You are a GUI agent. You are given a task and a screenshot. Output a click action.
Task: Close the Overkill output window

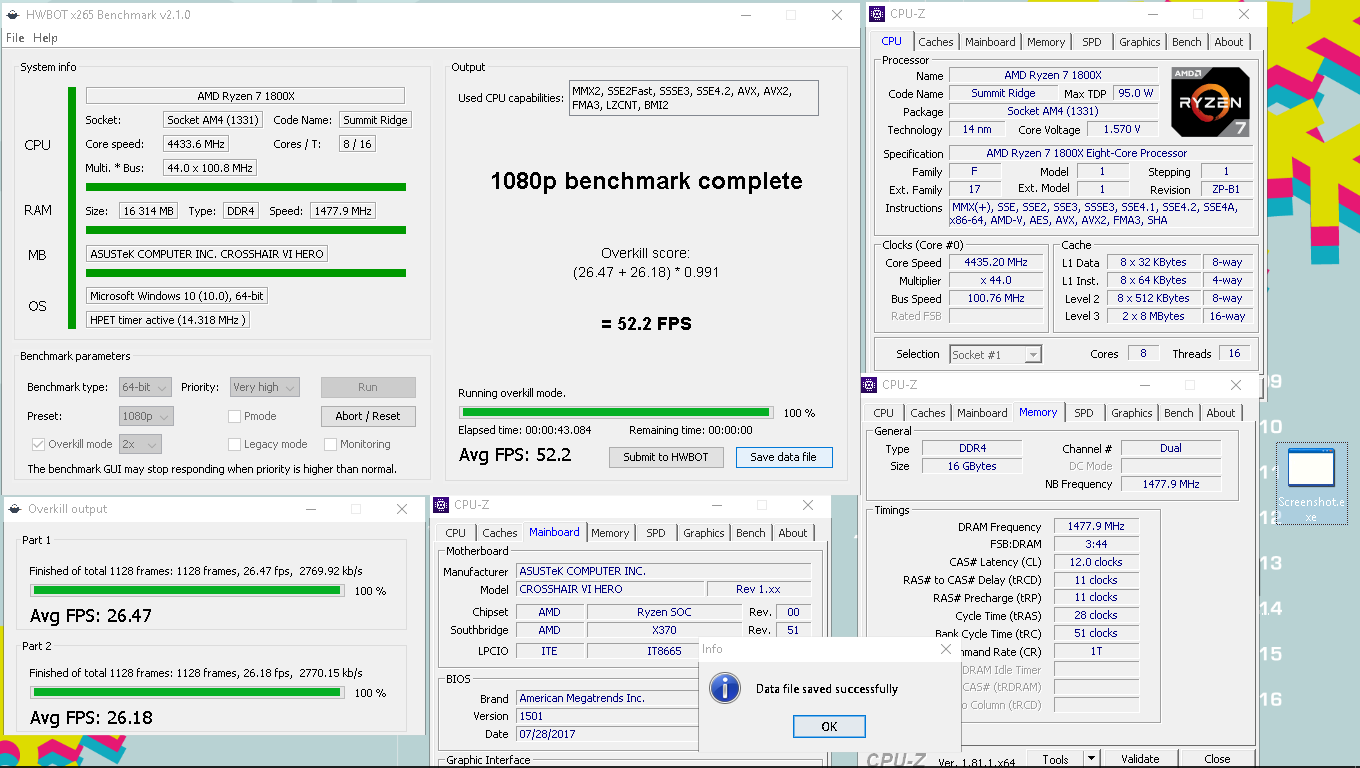[x=402, y=509]
